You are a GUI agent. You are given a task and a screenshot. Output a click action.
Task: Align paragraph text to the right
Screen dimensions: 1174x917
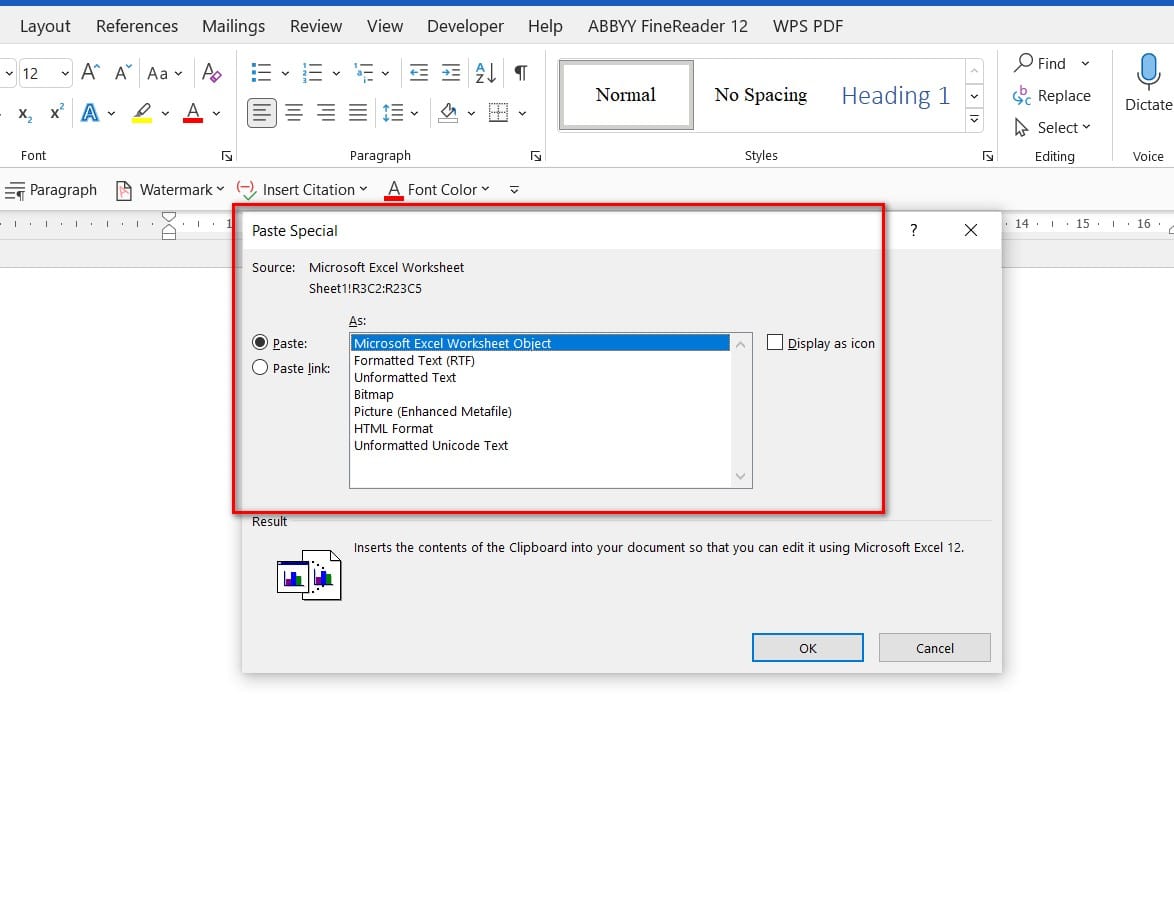(x=326, y=113)
